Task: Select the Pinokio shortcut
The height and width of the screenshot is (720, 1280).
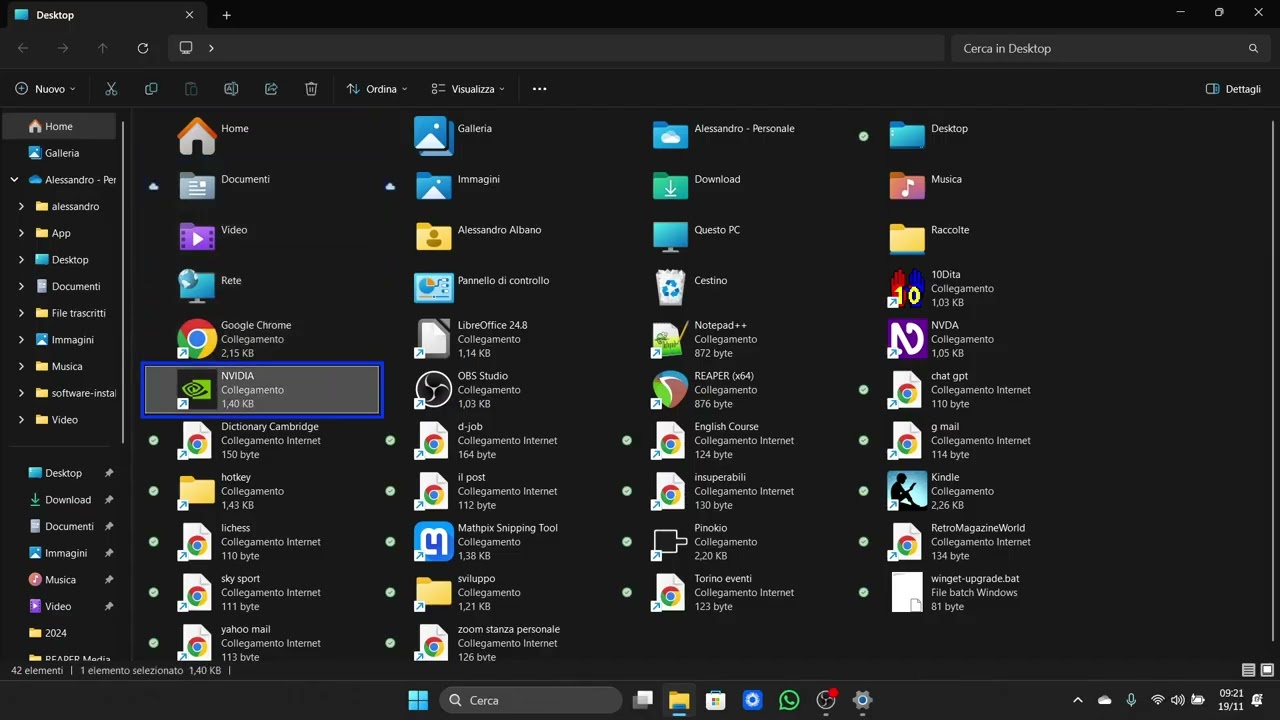Action: pos(736,542)
